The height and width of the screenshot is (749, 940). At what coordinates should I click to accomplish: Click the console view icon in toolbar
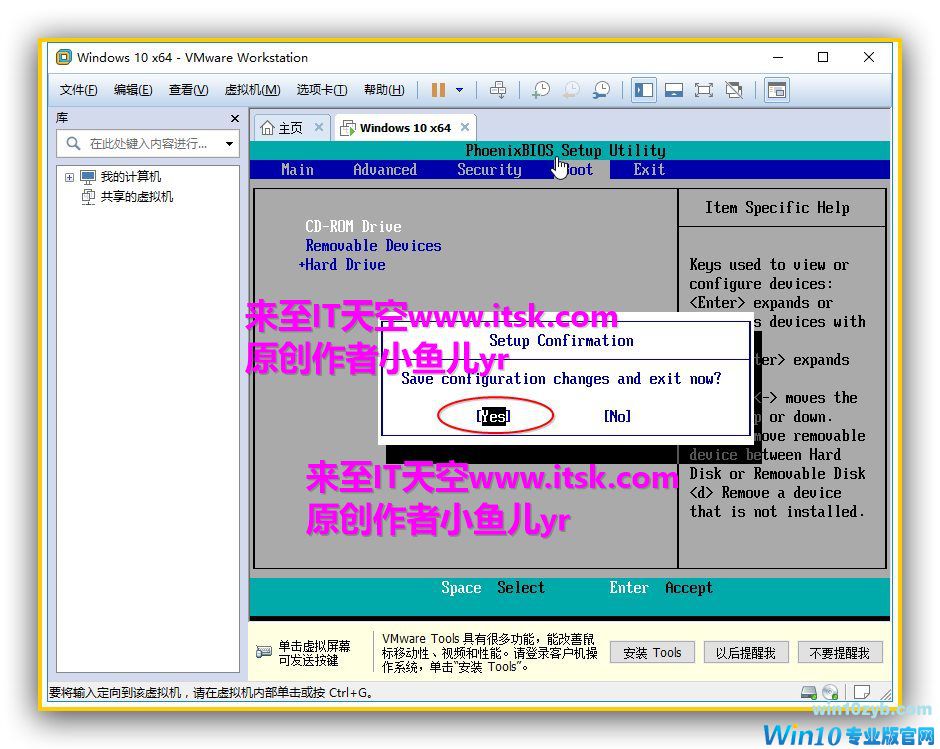[x=777, y=90]
